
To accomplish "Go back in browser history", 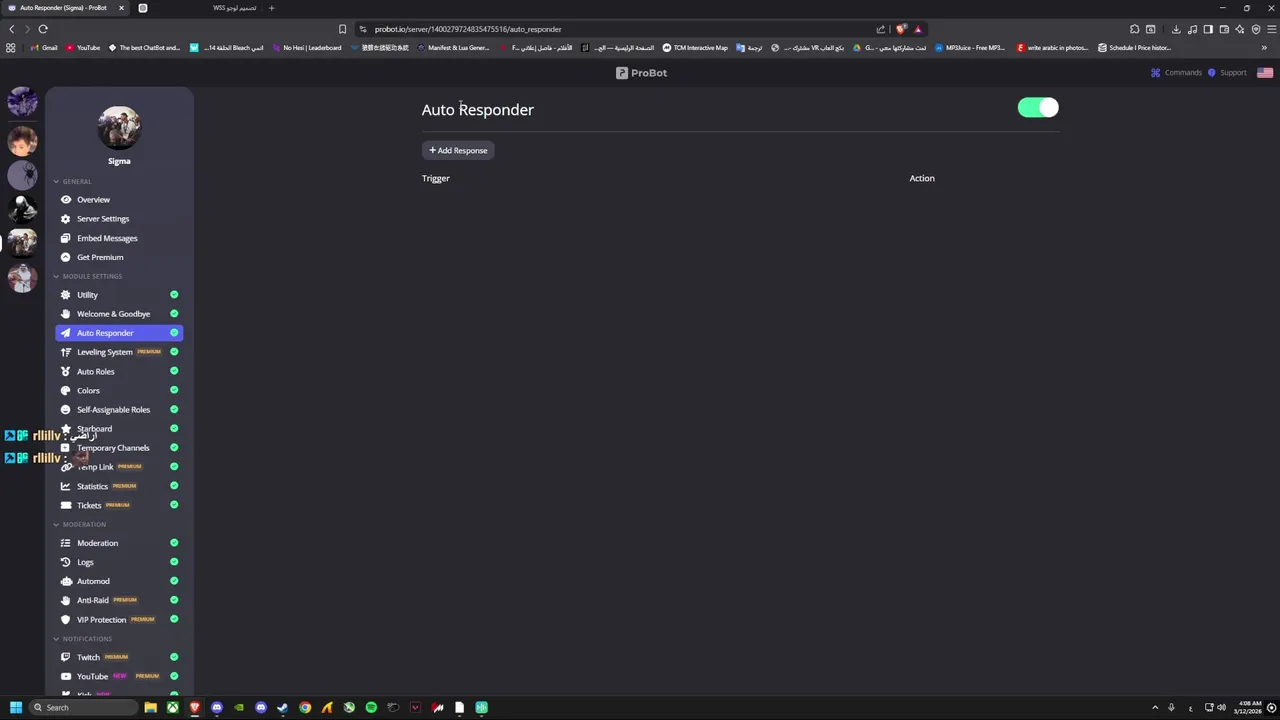I will [11, 29].
